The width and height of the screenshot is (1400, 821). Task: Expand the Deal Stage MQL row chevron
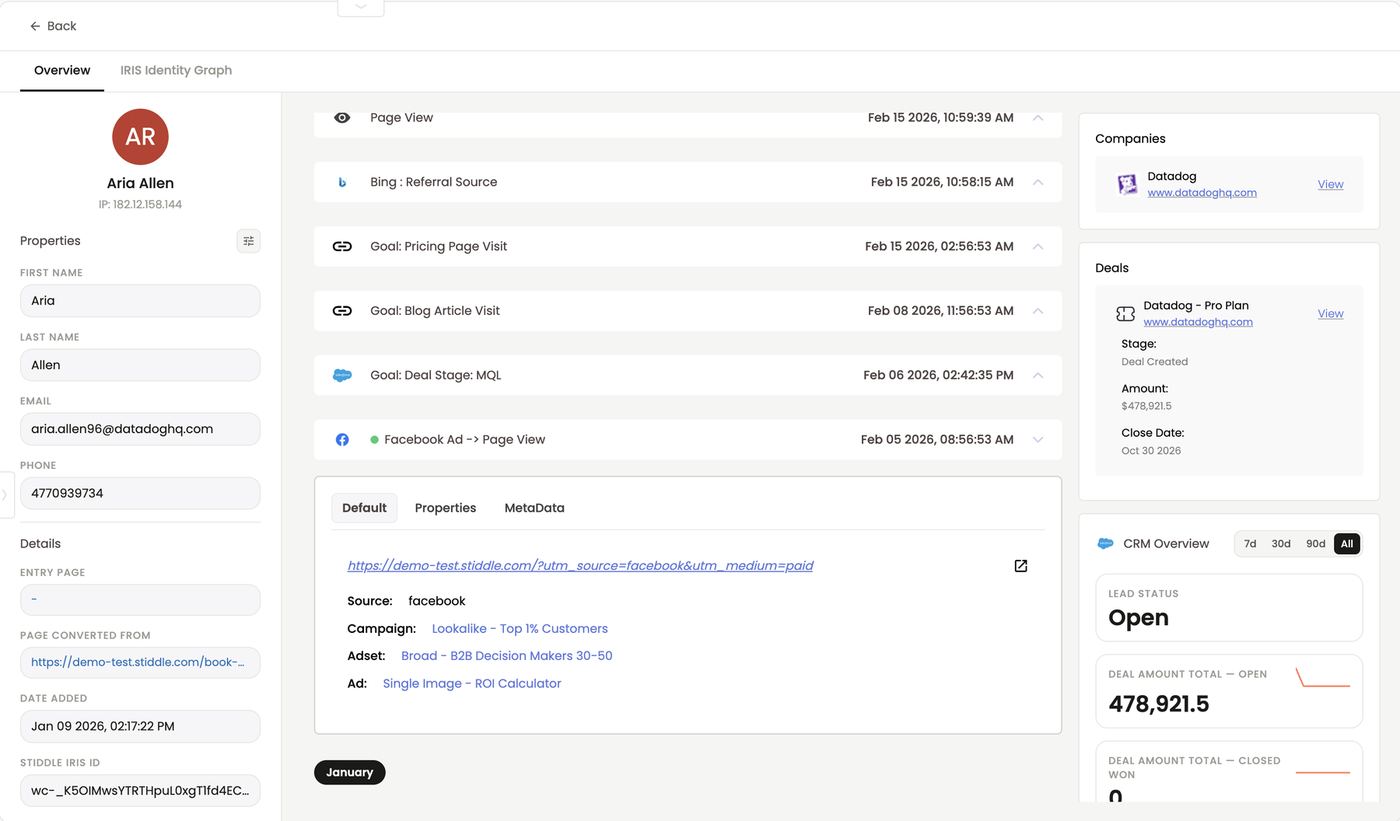1038,375
